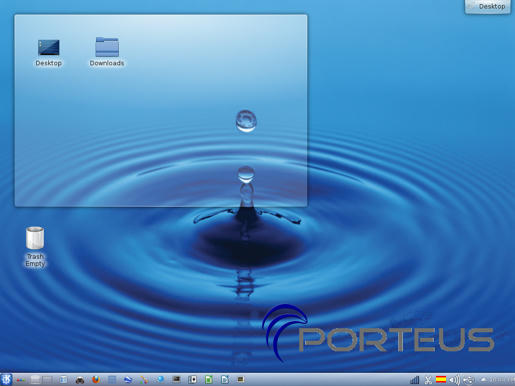Launch the file manager from the panel

[x=63, y=380]
